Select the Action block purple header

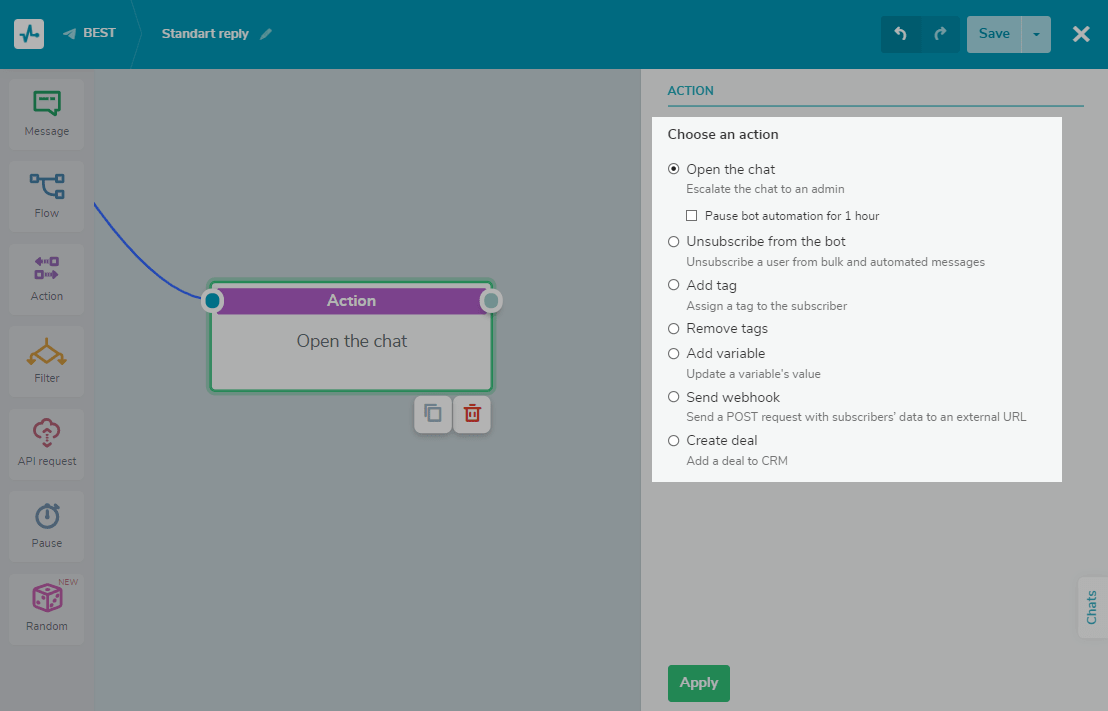tap(351, 300)
